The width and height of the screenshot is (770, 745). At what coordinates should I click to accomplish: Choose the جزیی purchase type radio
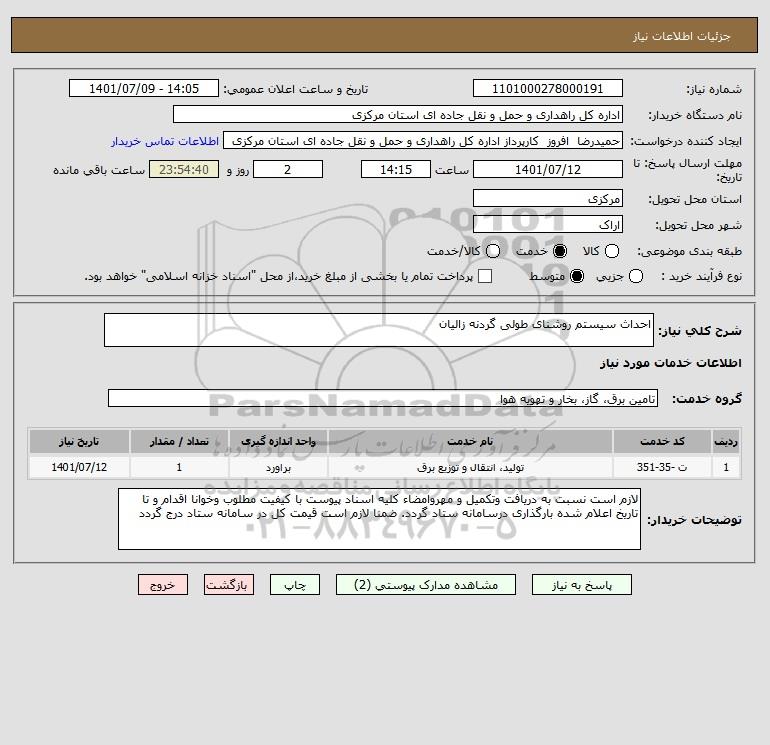[635, 276]
